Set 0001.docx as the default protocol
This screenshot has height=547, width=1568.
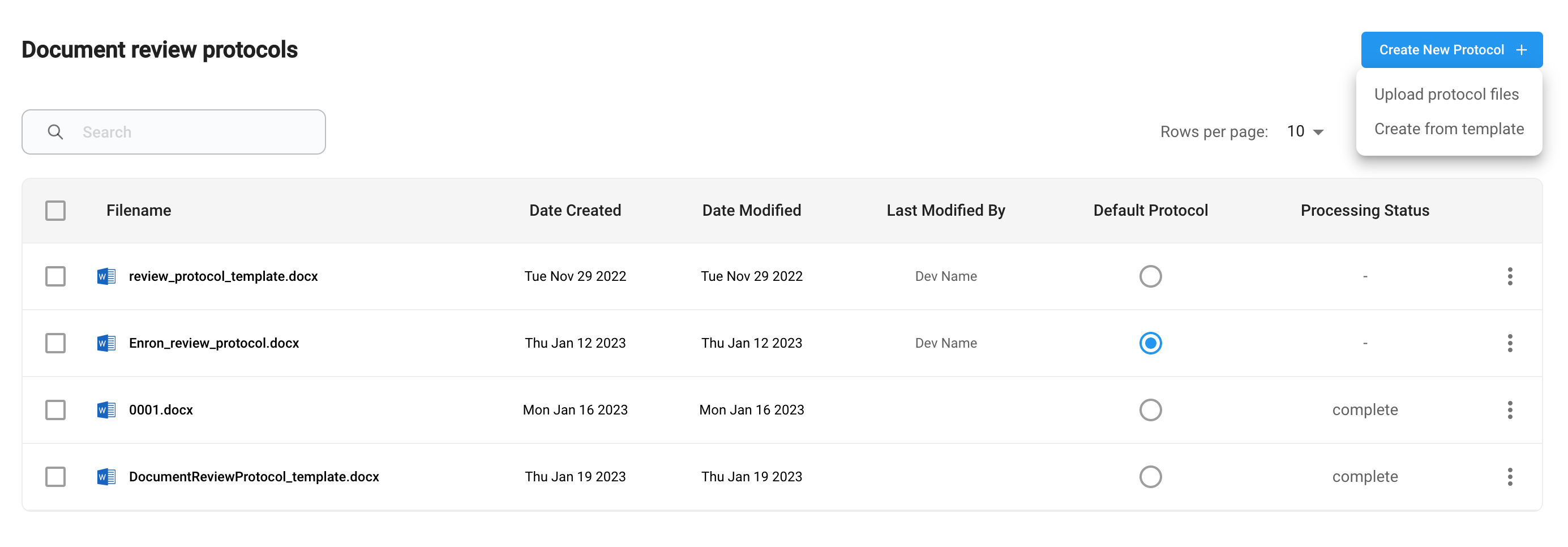[x=1150, y=410]
